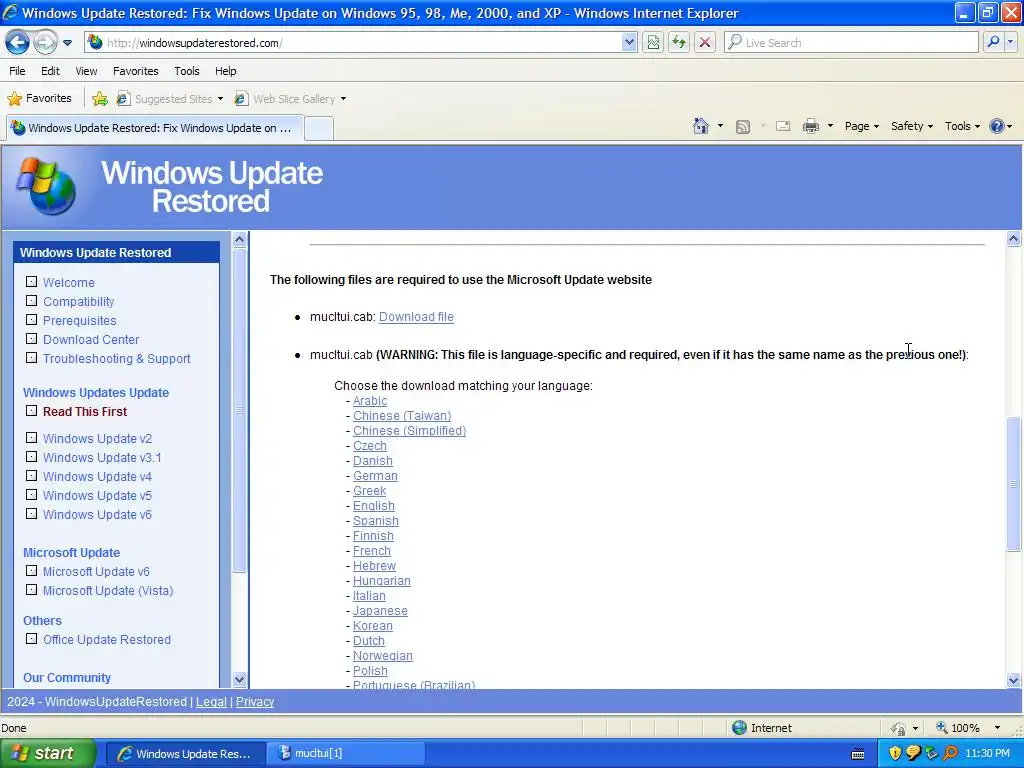Click the RSS feeds icon
Image resolution: width=1024 pixels, height=768 pixels.
[743, 126]
